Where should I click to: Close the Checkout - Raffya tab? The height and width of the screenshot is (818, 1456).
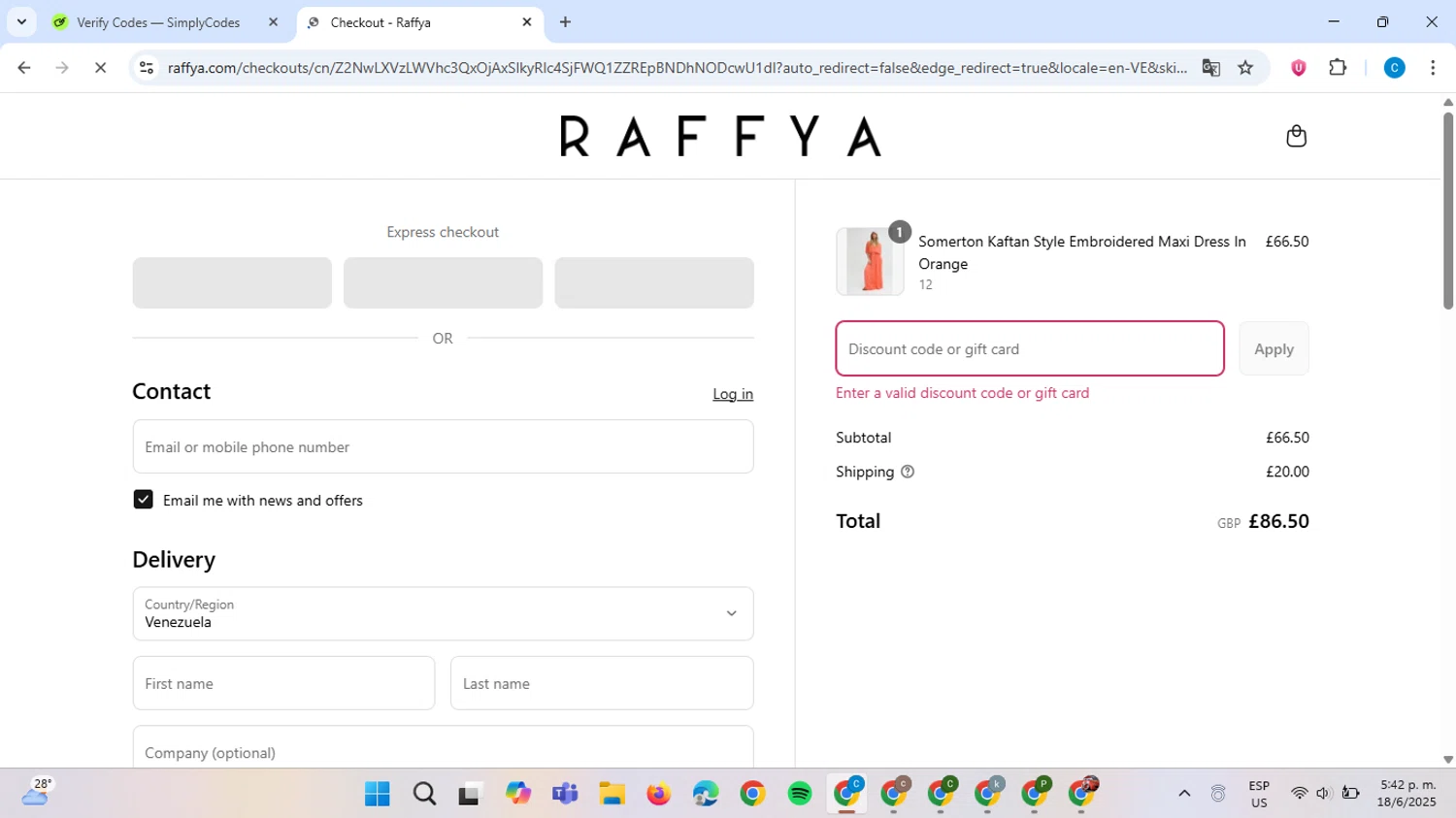527,22
